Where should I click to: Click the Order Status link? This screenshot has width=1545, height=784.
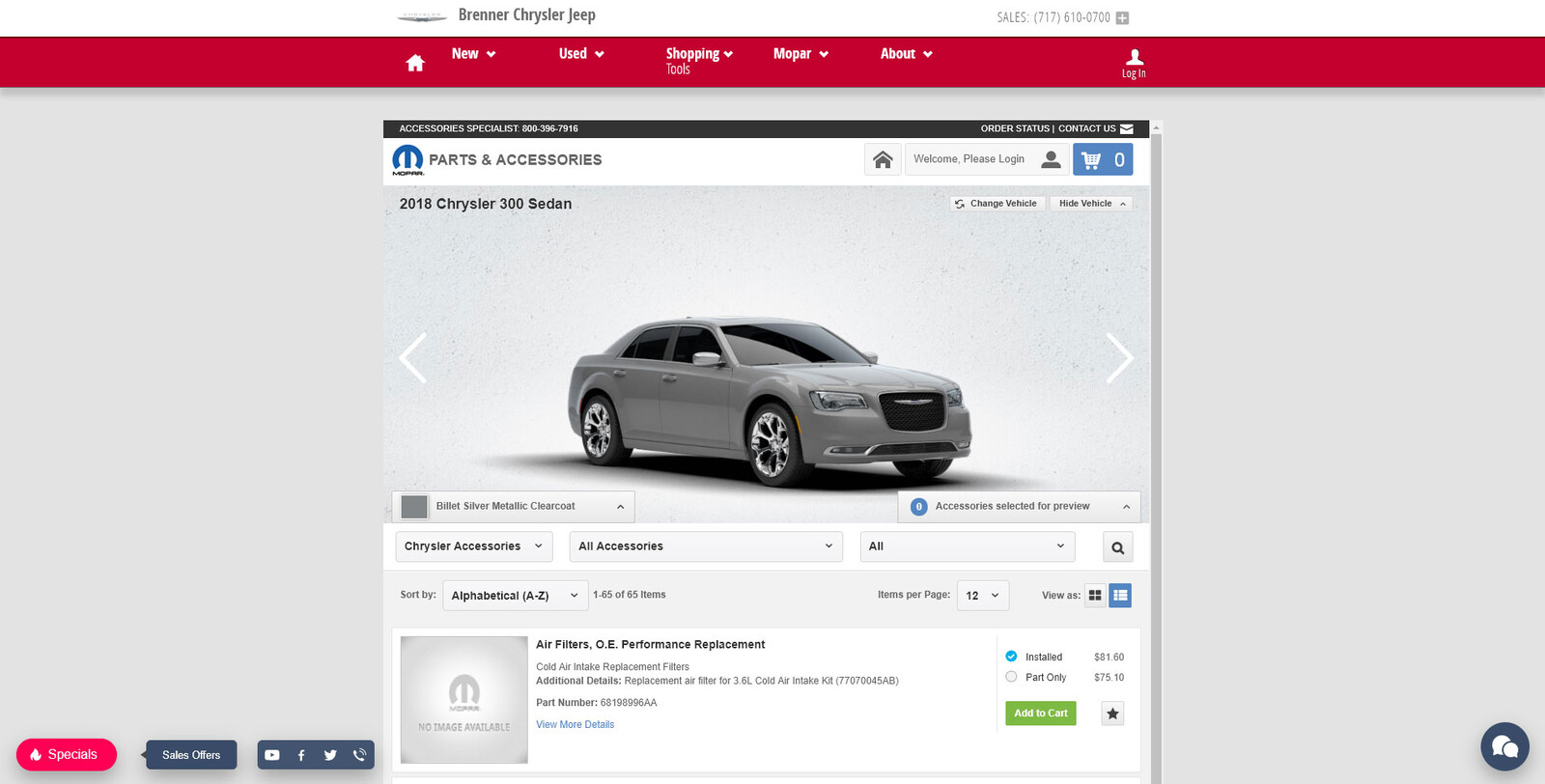(1015, 128)
